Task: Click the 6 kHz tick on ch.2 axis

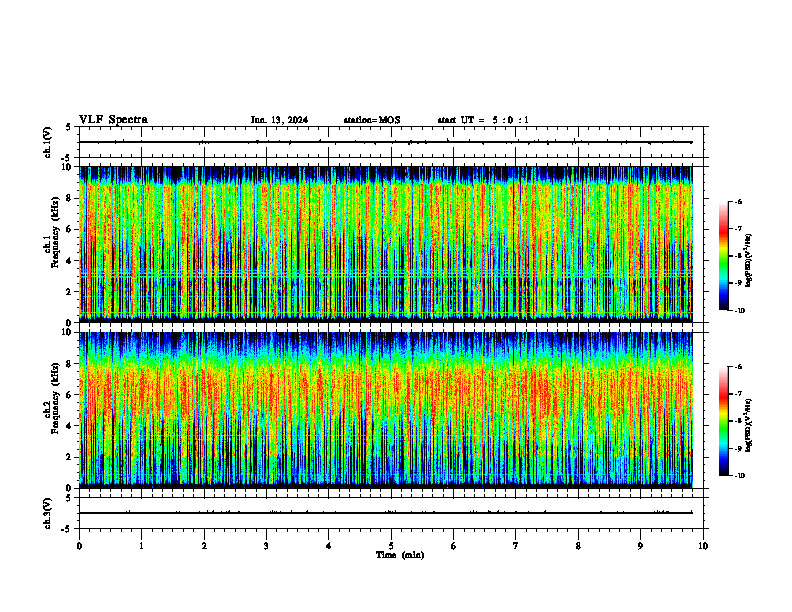Action: (x=70, y=395)
